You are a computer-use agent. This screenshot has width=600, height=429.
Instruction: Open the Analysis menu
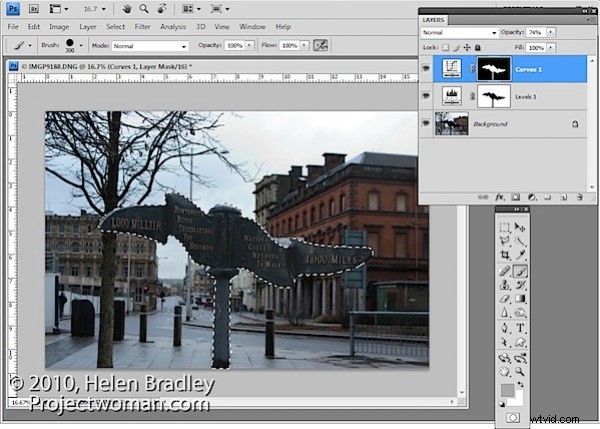pos(173,26)
